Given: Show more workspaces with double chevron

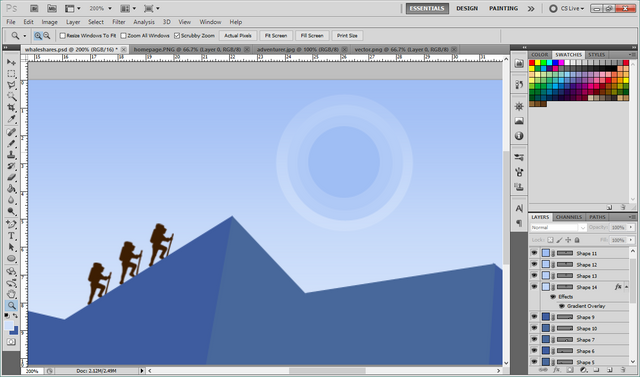Looking at the screenshot, I should click(531, 9).
